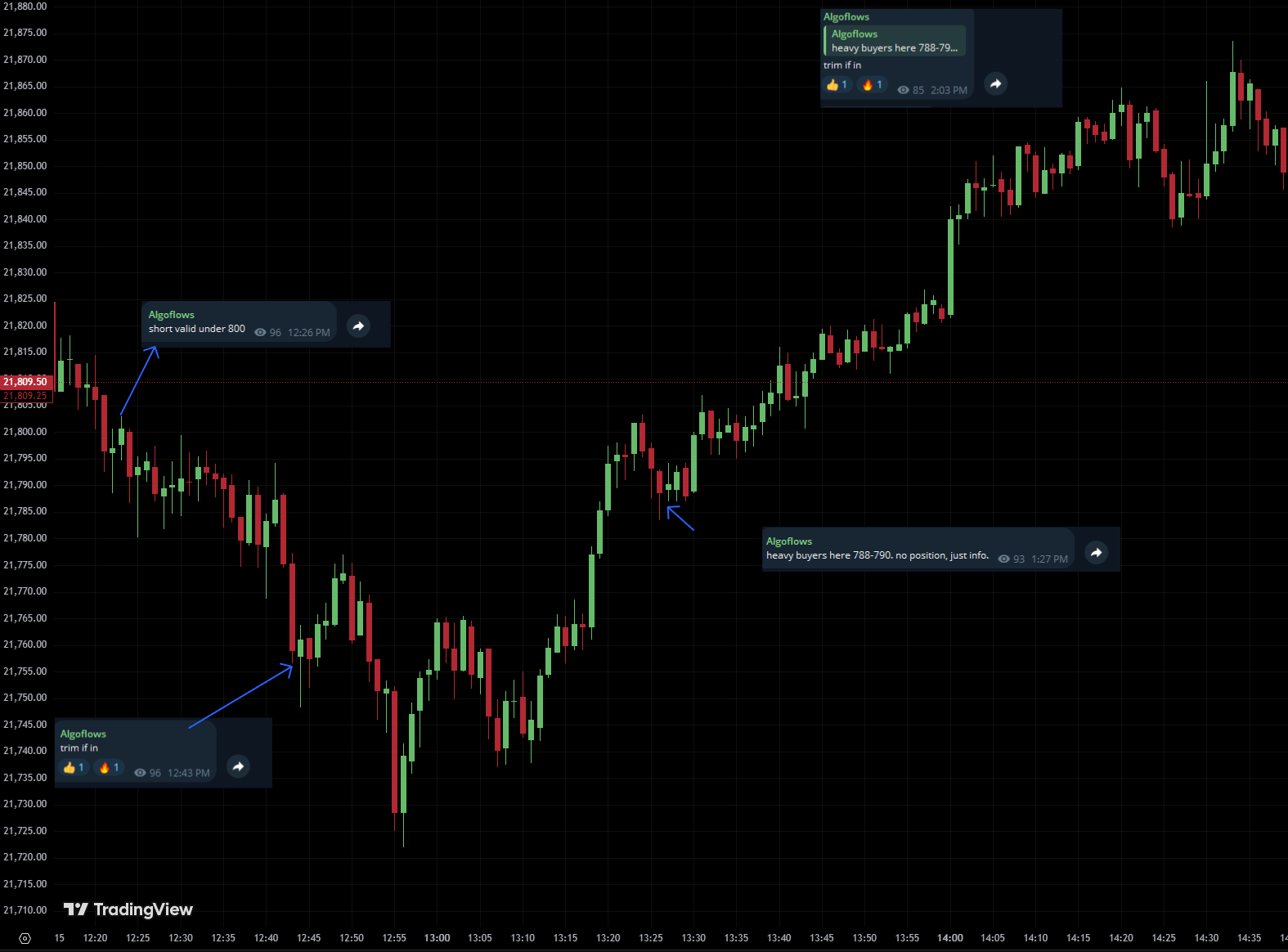
Task: Click the current price label 21,809.50
Action: pyautogui.click(x=25, y=382)
